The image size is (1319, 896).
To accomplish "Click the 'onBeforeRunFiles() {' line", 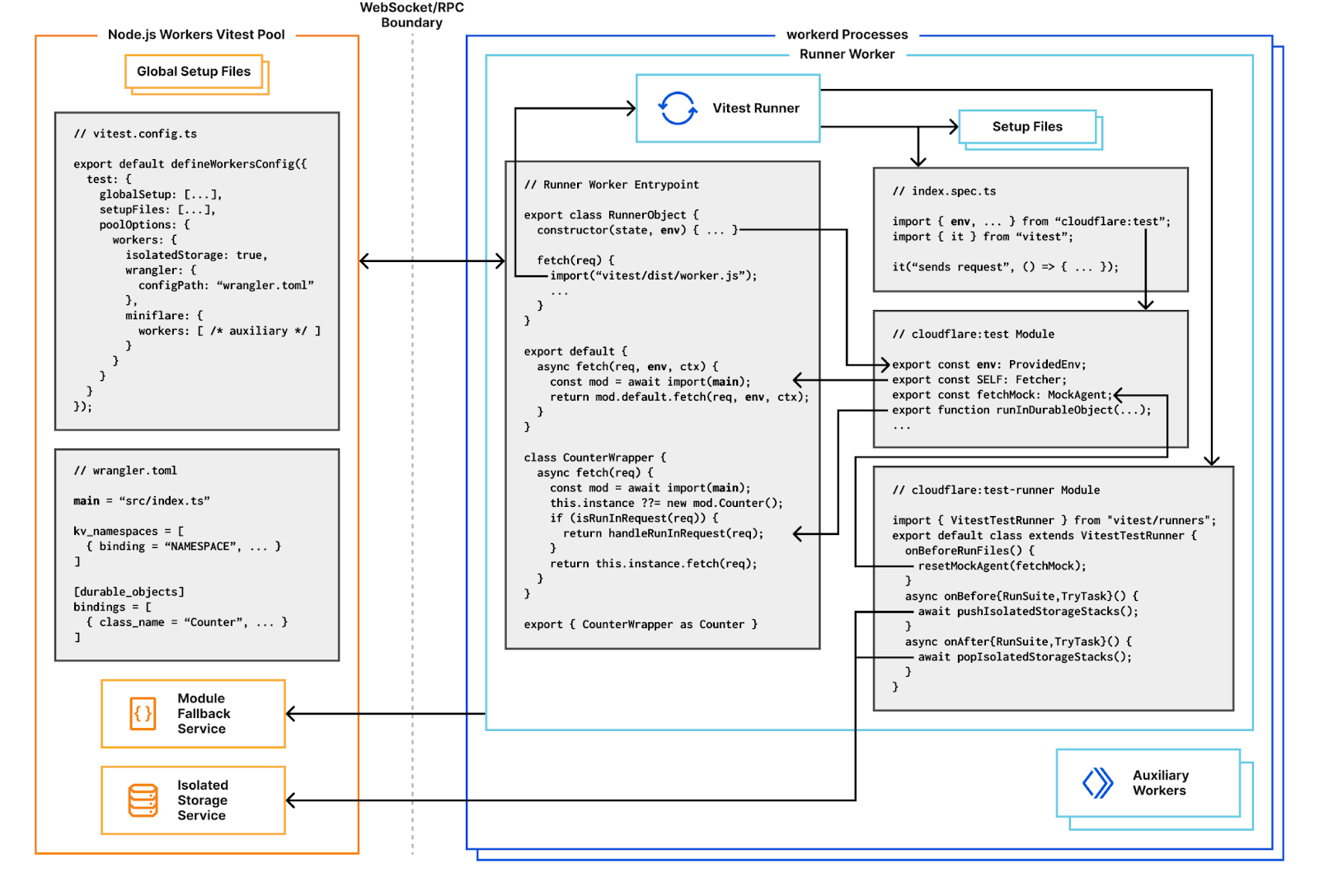I will pyautogui.click(x=970, y=551).
